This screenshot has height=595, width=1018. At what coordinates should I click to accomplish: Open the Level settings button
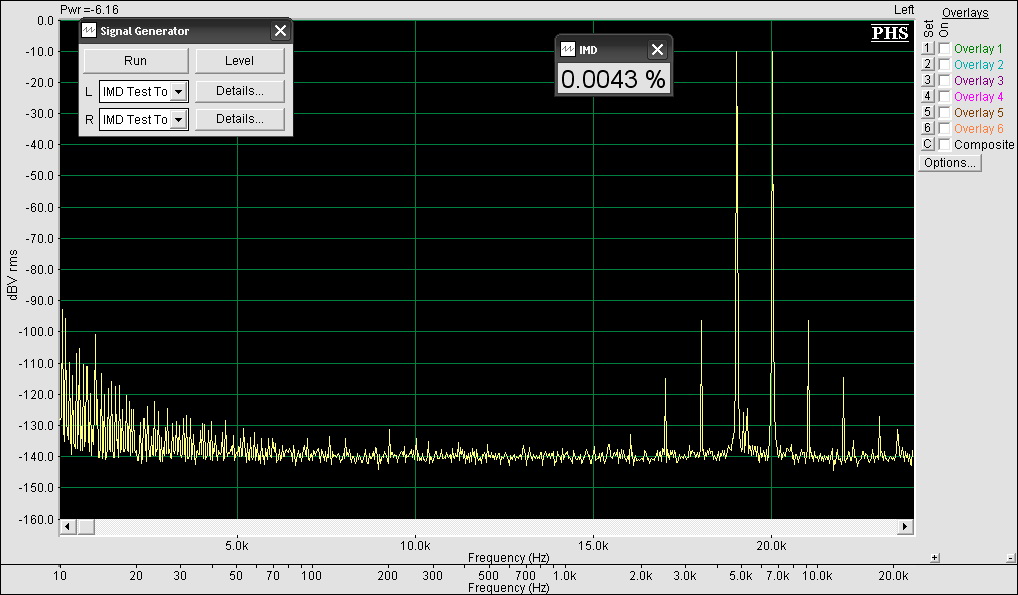pos(239,61)
